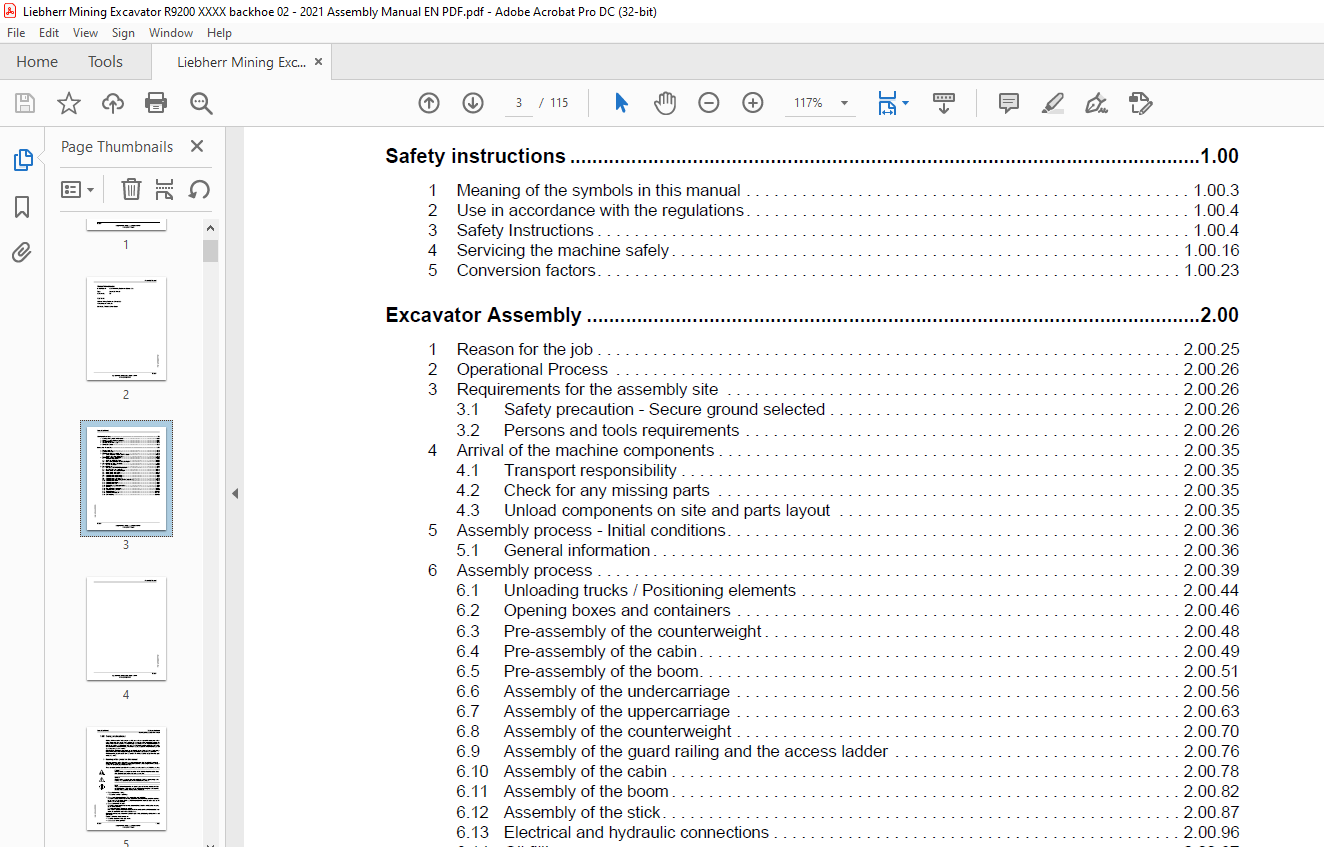Open the Window menu
This screenshot has height=847, width=1324.
(171, 33)
